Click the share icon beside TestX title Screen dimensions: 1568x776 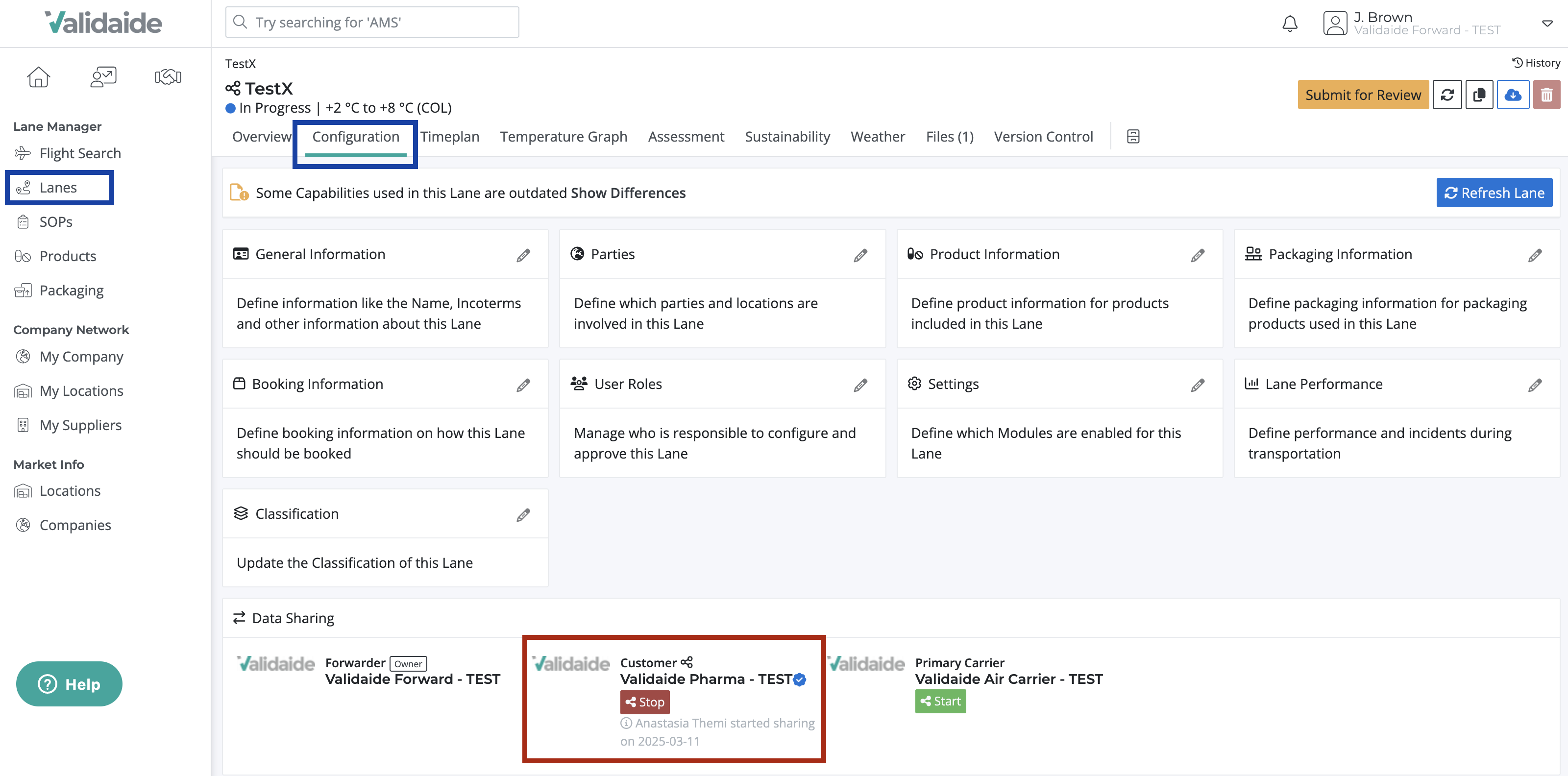(233, 89)
